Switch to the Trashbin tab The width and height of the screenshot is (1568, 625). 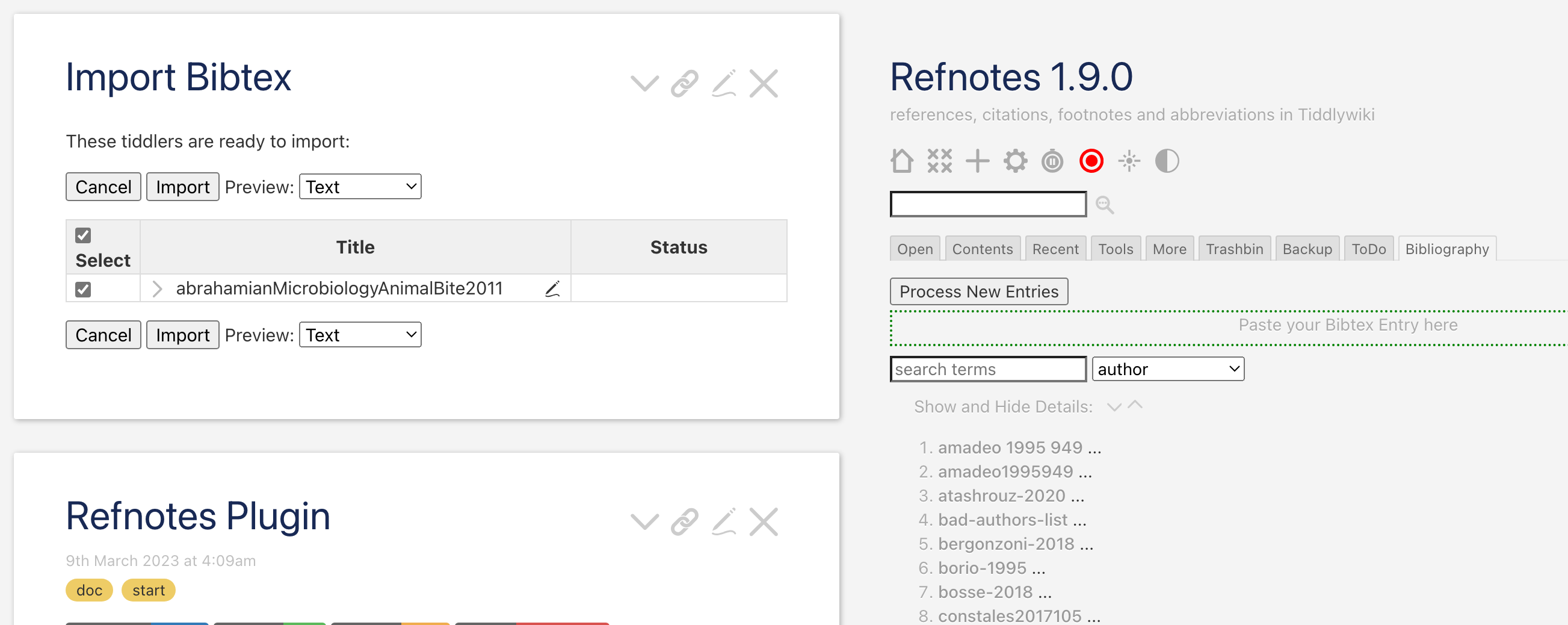1235,249
